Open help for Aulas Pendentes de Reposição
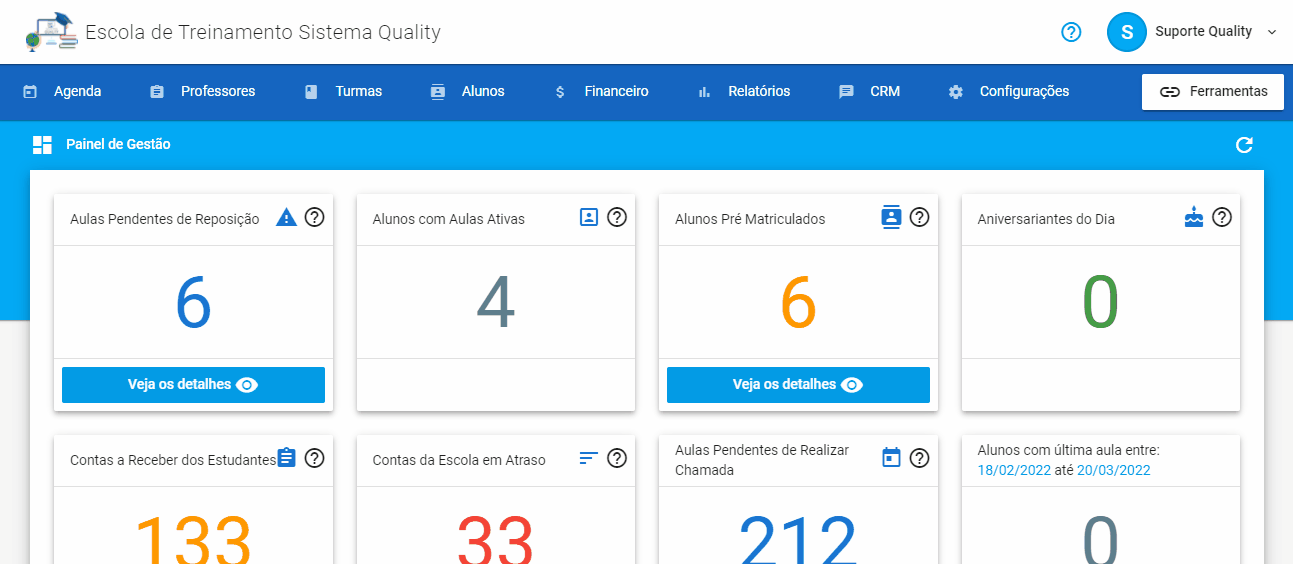The image size is (1293, 564). pos(315,217)
